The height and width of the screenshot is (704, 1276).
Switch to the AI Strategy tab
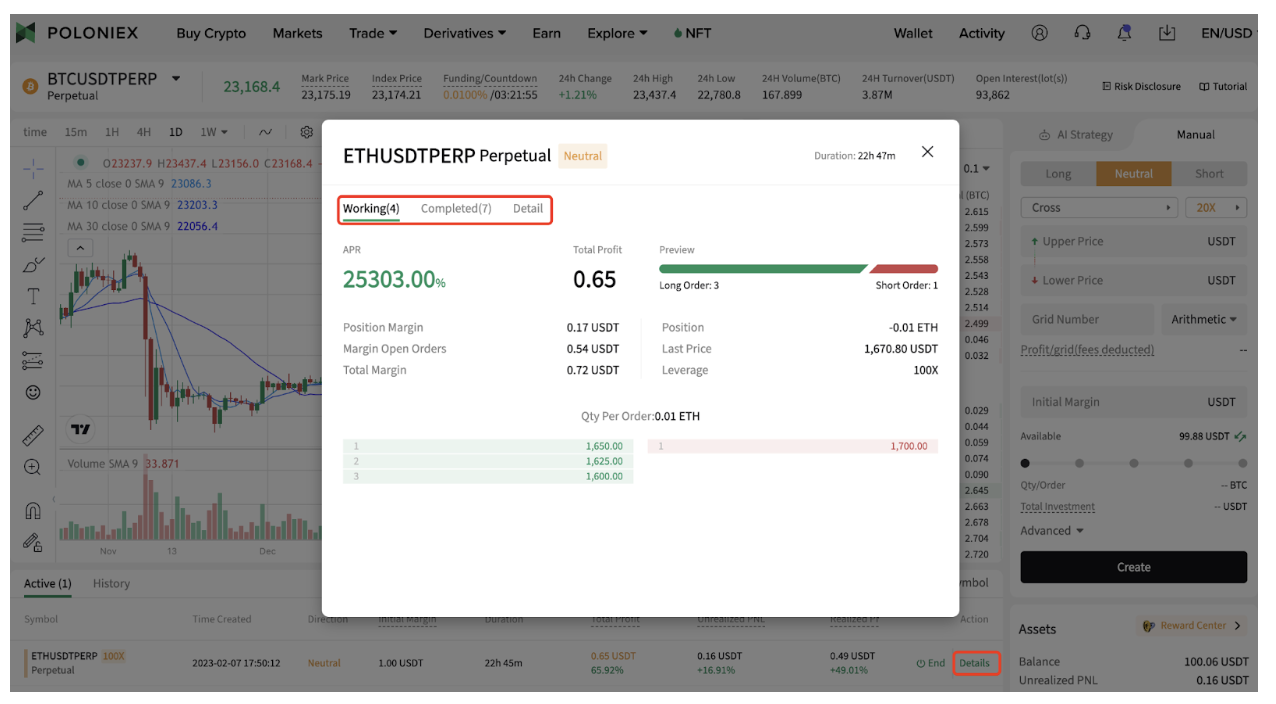(x=1076, y=135)
